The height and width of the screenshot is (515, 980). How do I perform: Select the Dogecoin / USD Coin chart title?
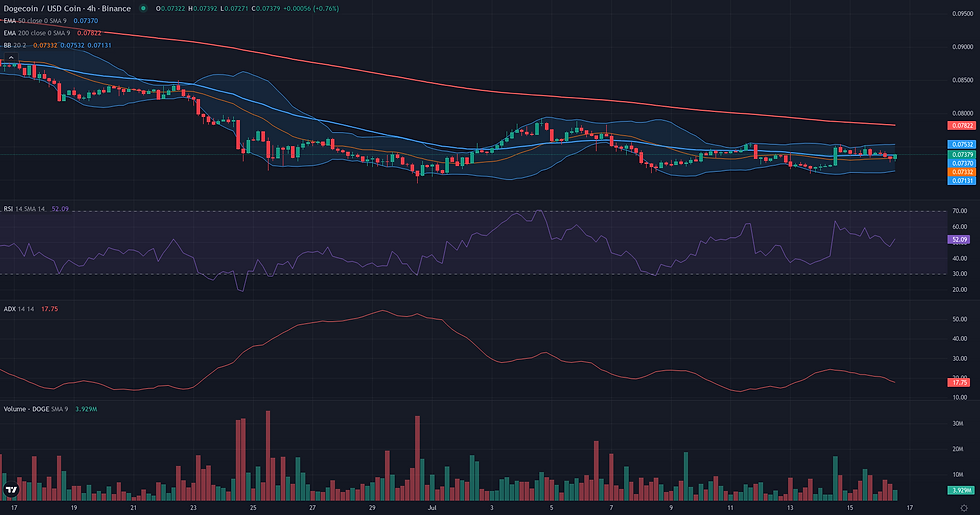[x=68, y=9]
